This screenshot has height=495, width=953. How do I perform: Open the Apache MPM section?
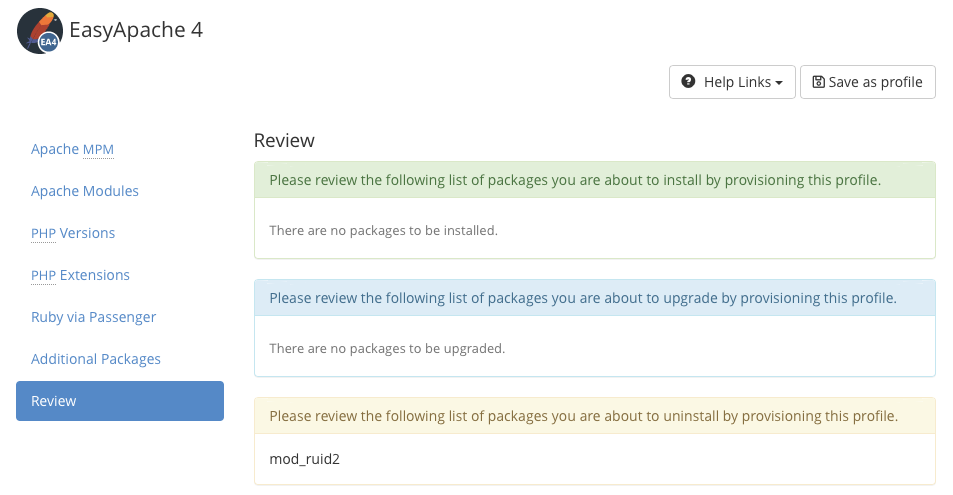[72, 149]
